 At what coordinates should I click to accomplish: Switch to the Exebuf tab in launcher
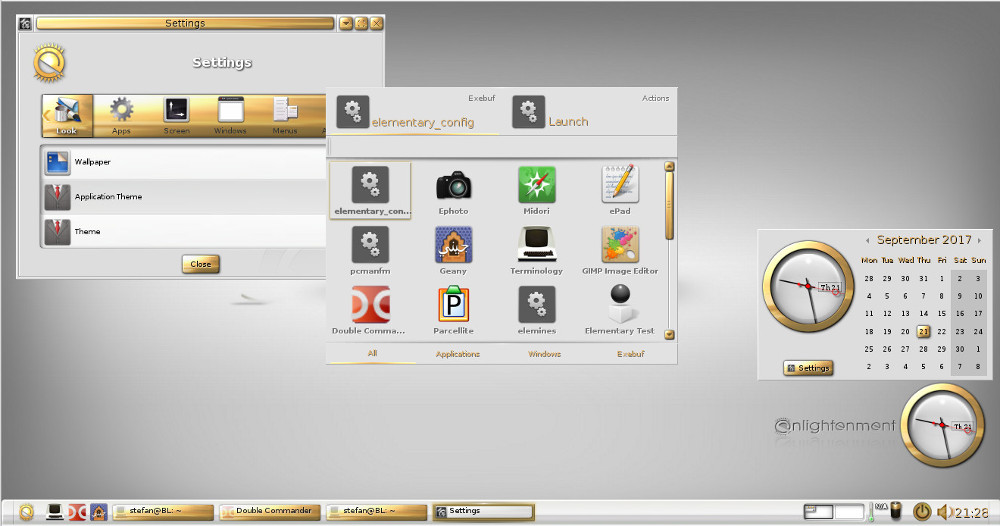tap(630, 354)
